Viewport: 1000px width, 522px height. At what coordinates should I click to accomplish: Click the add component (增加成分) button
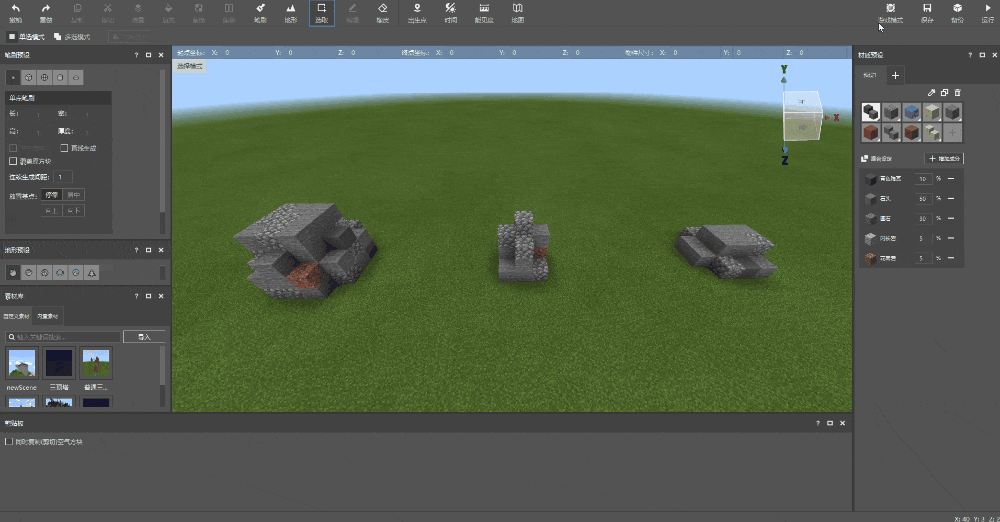[x=944, y=159]
